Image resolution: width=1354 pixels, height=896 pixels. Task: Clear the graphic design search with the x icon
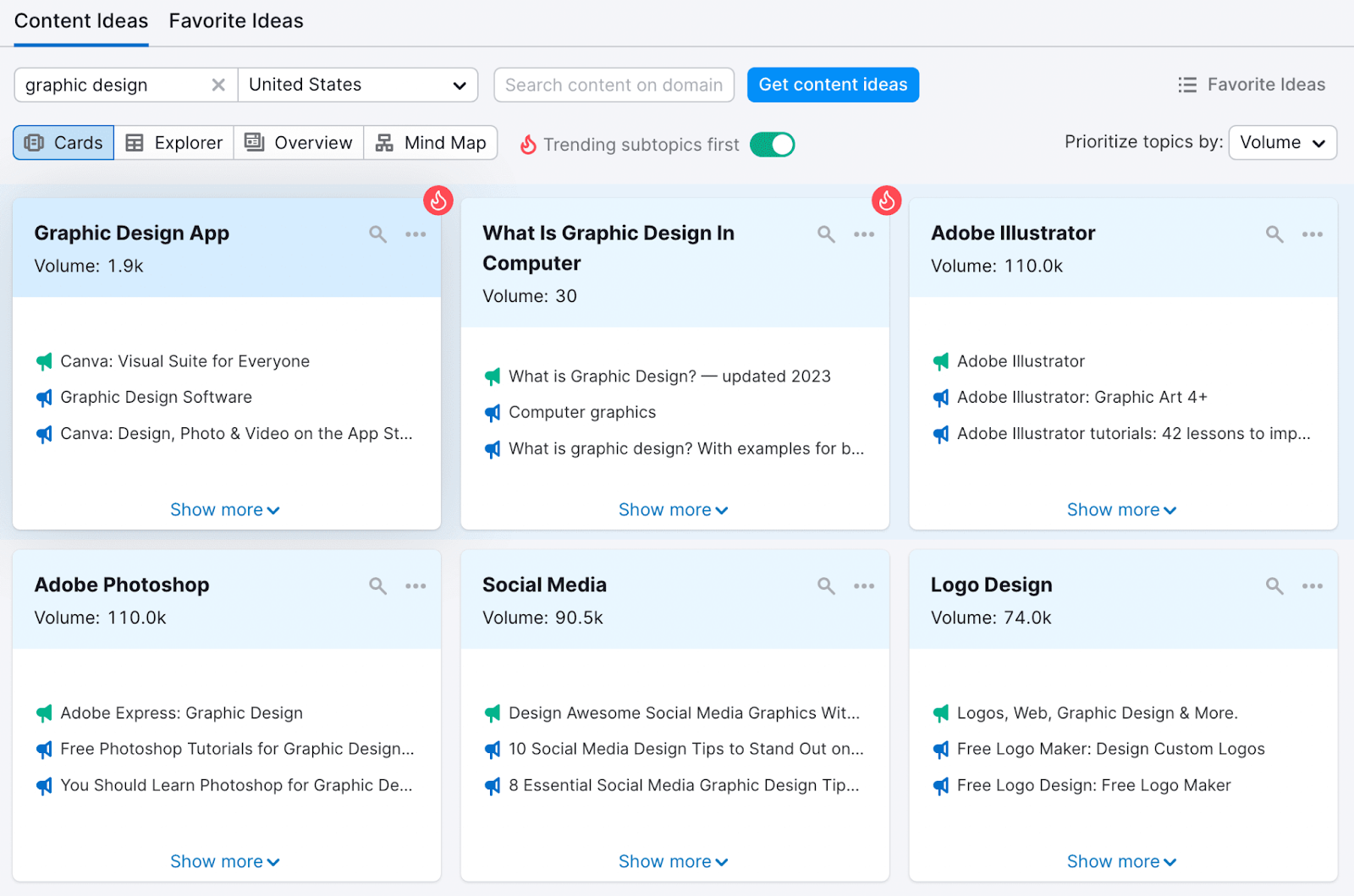(218, 85)
